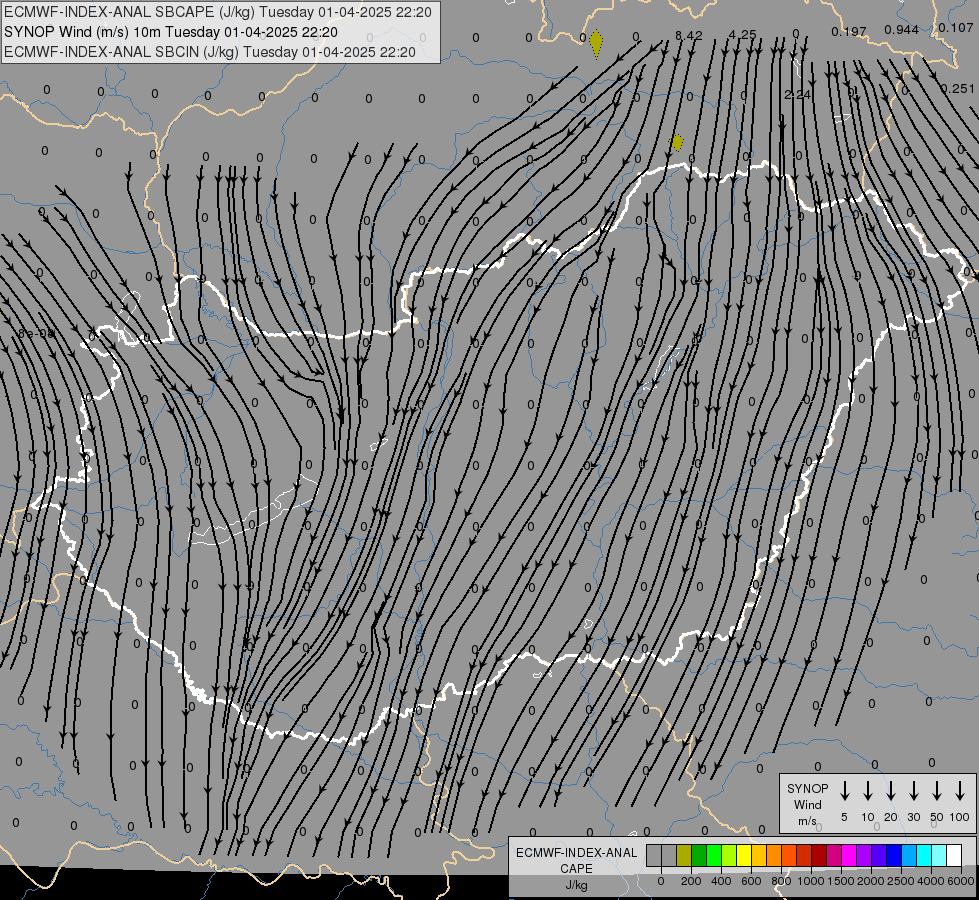Pick the red swatch left of 1000 tick

click(x=804, y=855)
